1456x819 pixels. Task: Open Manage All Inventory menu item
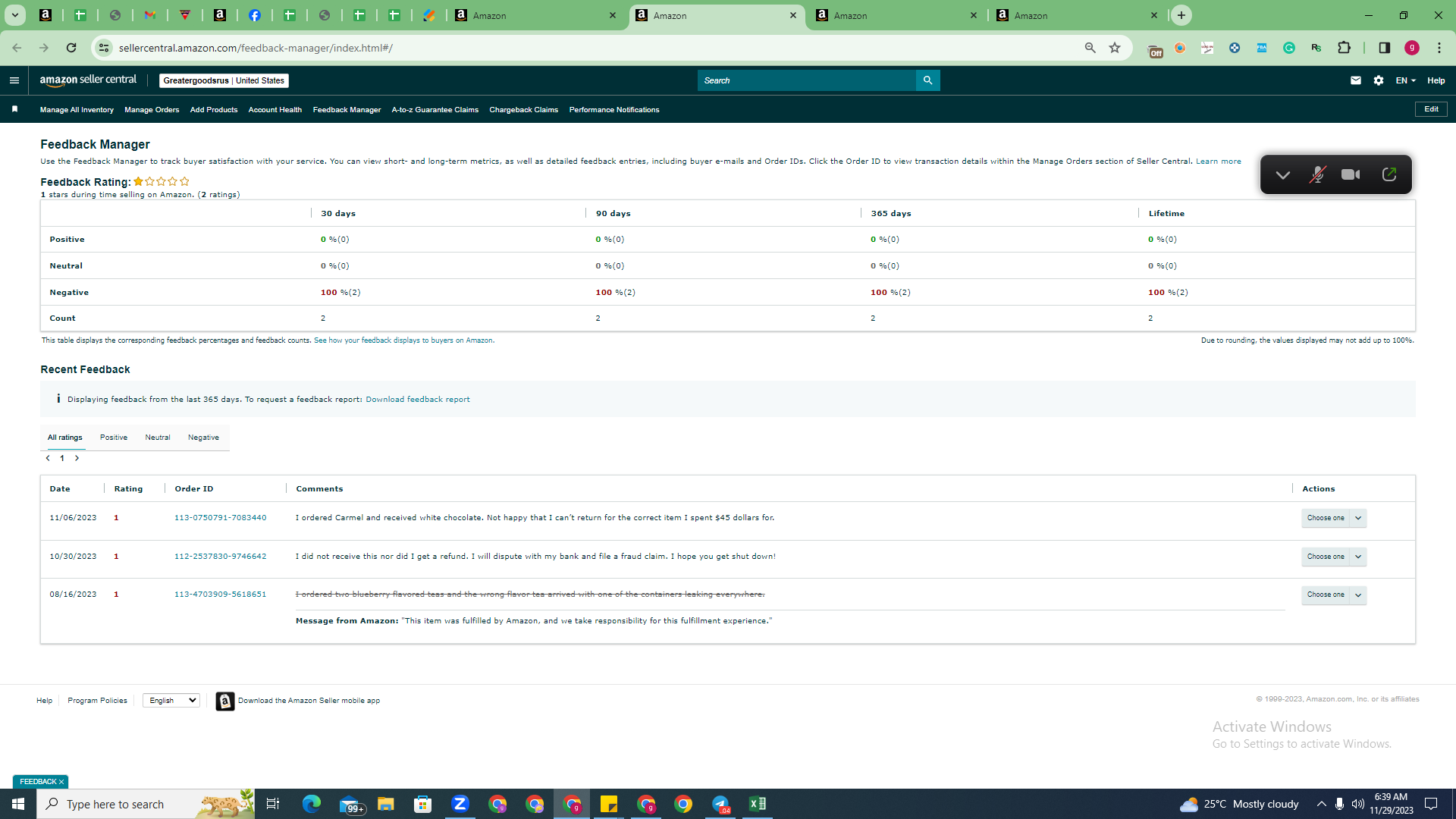click(77, 110)
